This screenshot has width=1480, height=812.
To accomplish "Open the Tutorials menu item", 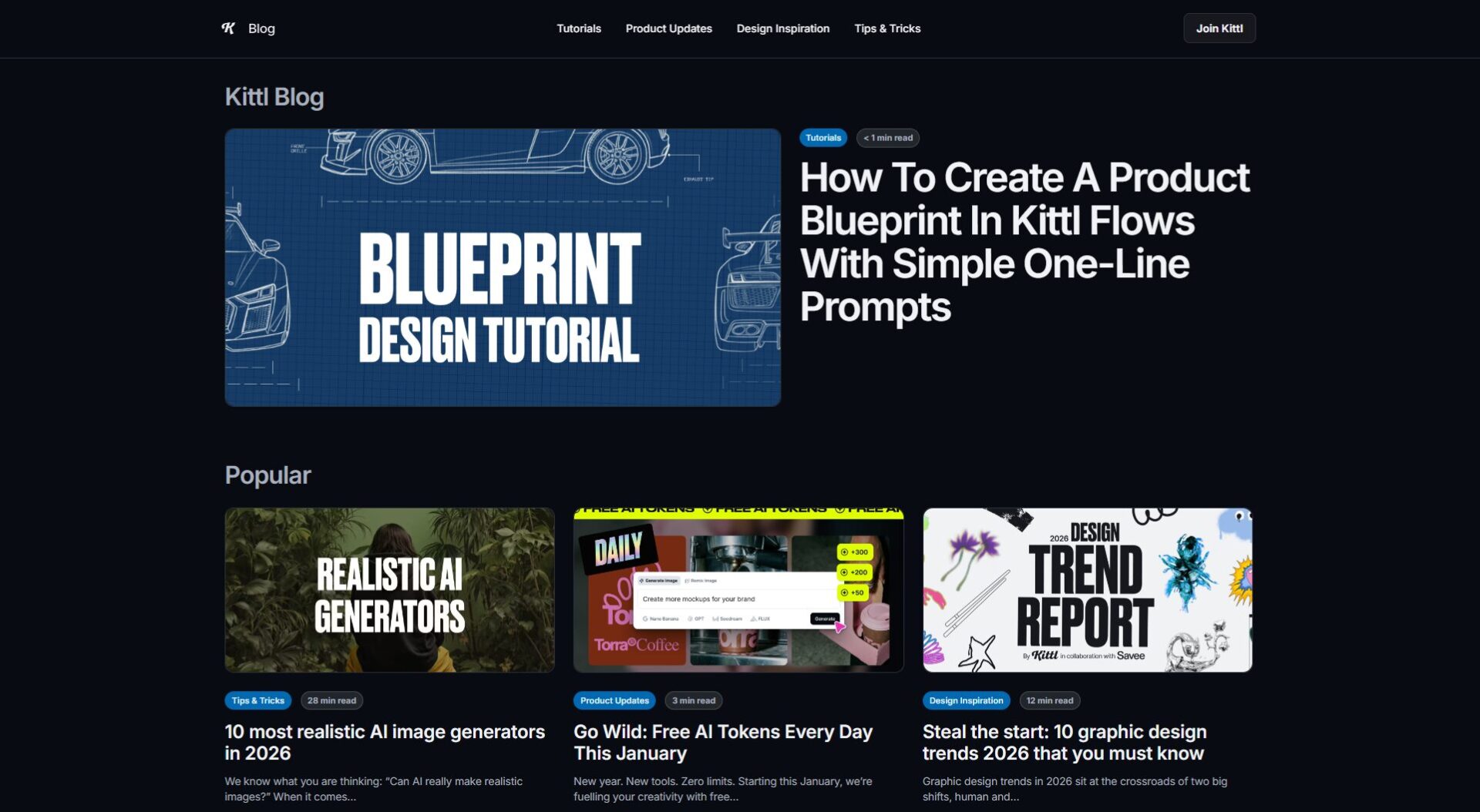I will click(x=578, y=29).
